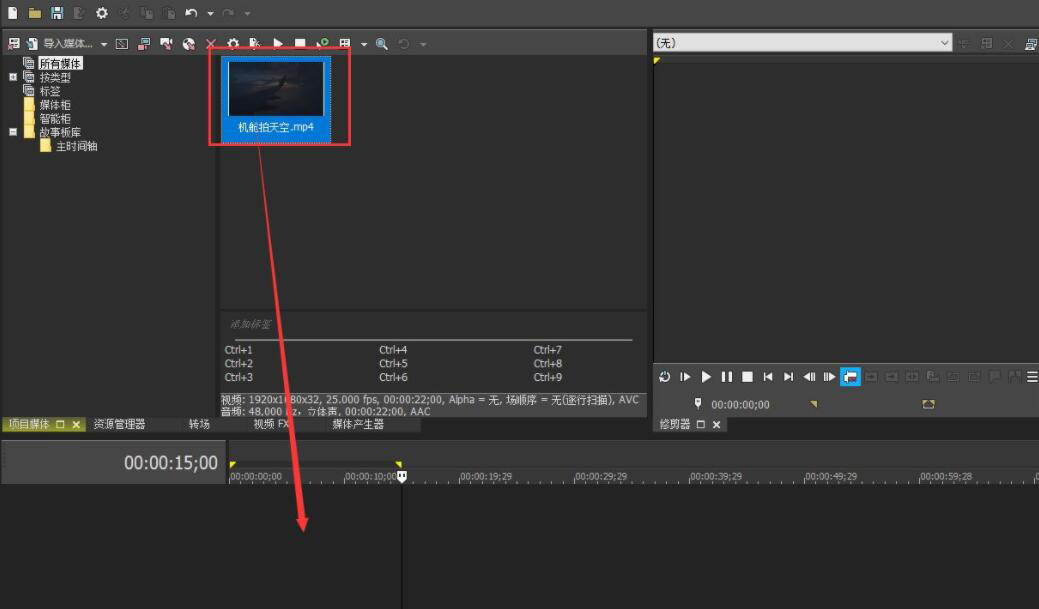Viewport: 1039px width, 609px height.
Task: Click the New project icon
Action: click(13, 13)
